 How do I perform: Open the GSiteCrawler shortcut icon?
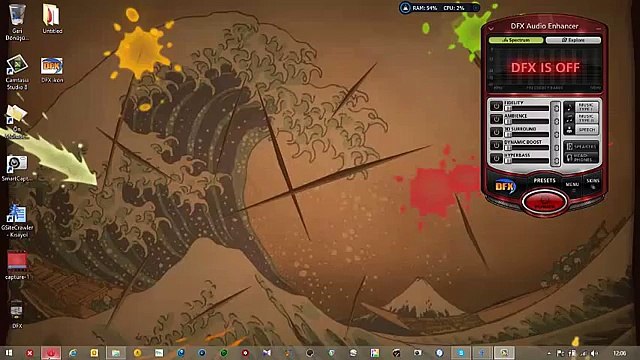pos(17,220)
